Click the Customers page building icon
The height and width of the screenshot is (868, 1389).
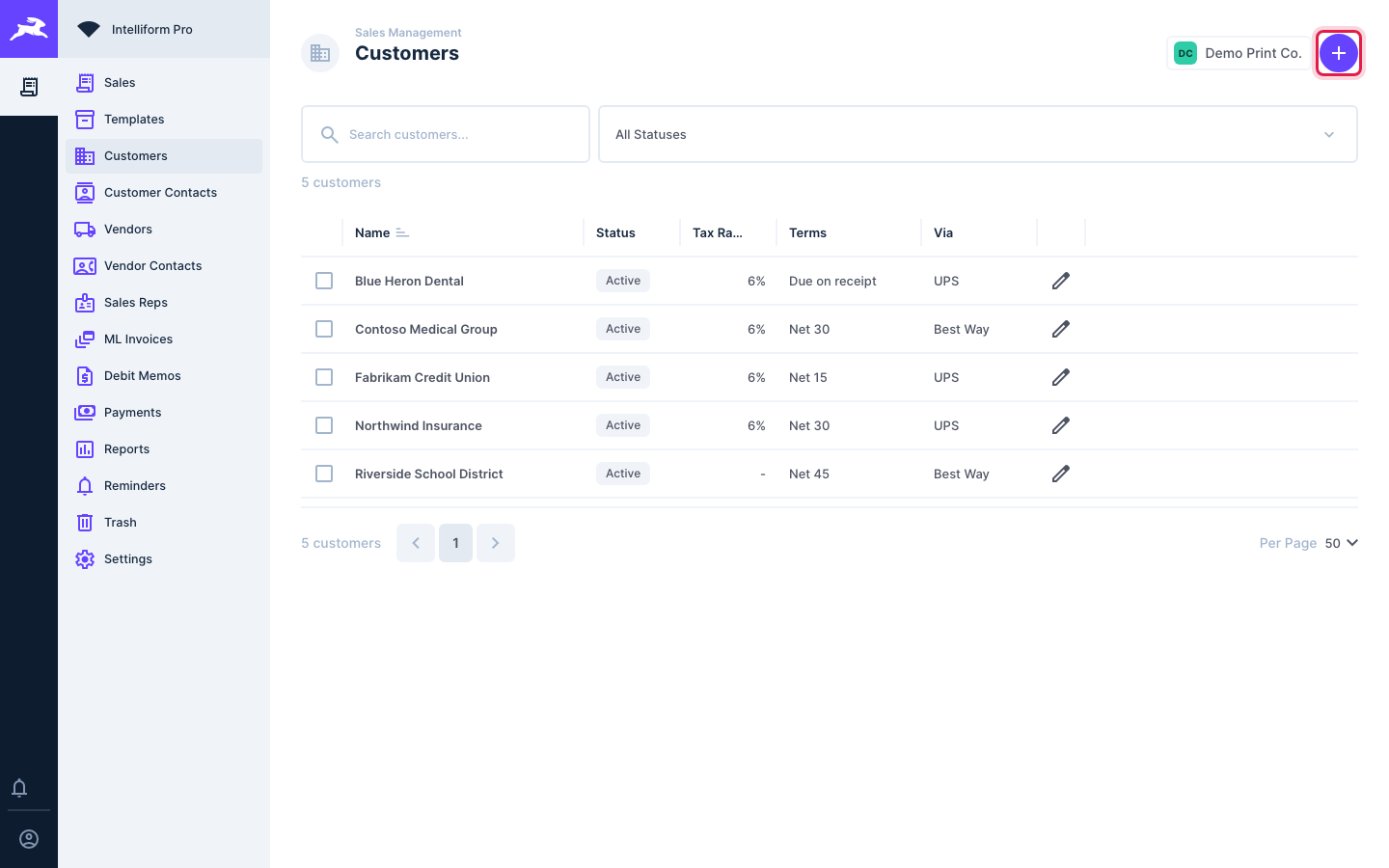coord(320,53)
